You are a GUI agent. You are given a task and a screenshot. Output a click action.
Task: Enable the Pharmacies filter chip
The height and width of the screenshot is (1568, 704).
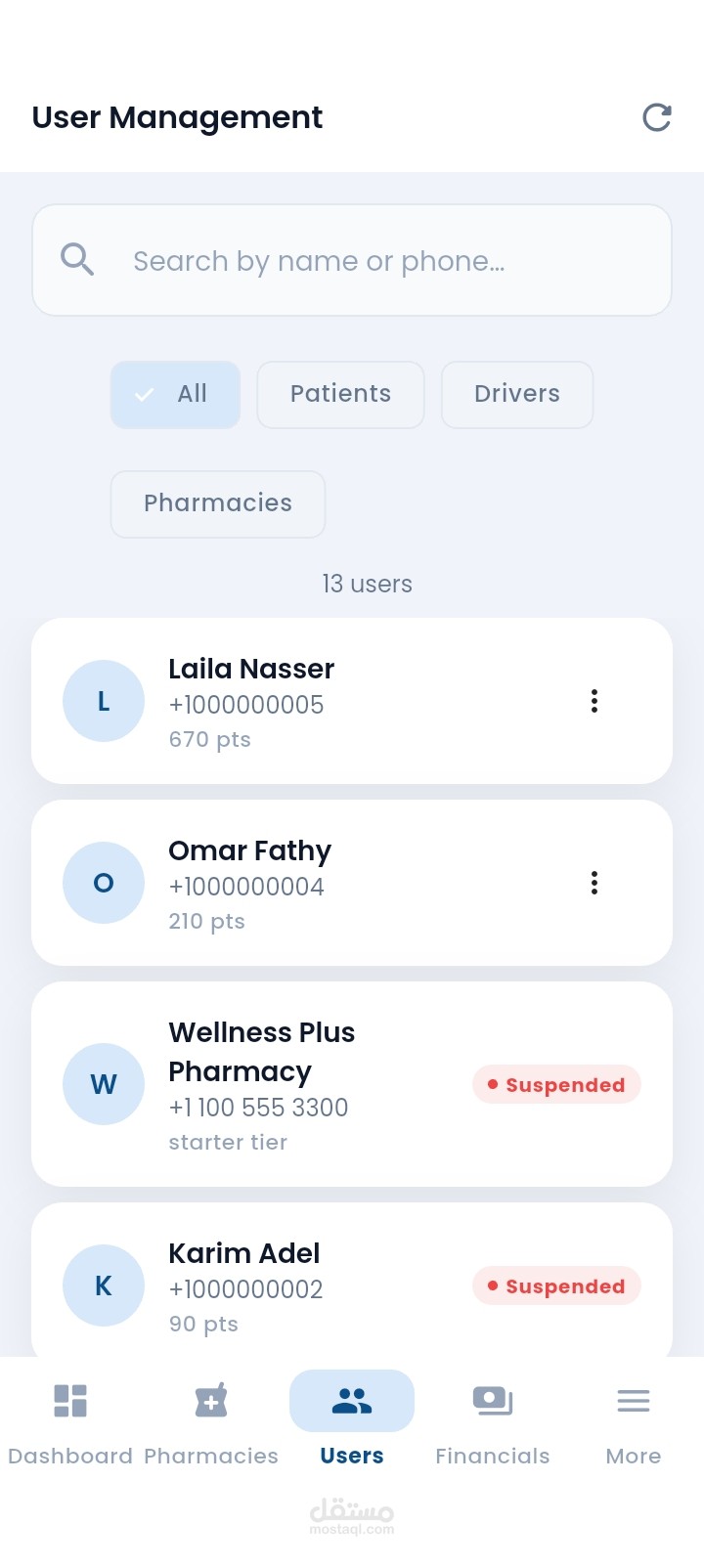point(218,504)
